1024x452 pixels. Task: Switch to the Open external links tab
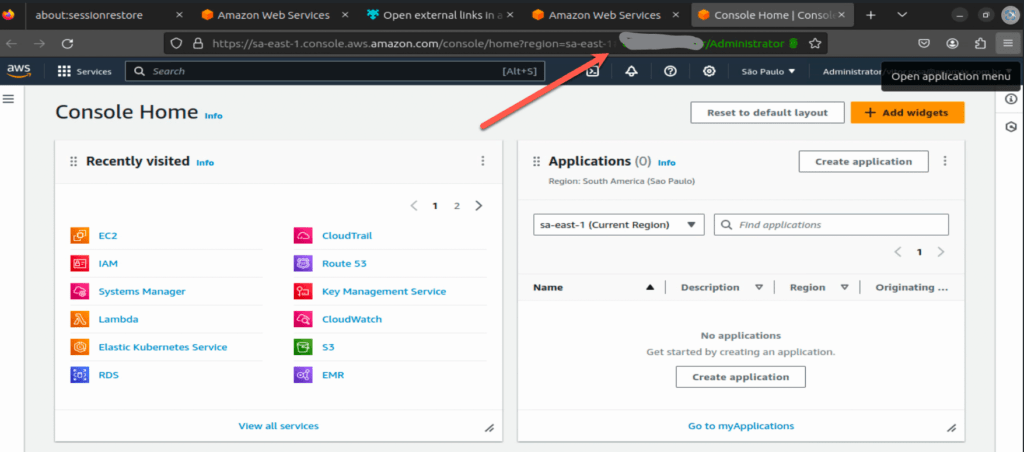pyautogui.click(x=441, y=14)
